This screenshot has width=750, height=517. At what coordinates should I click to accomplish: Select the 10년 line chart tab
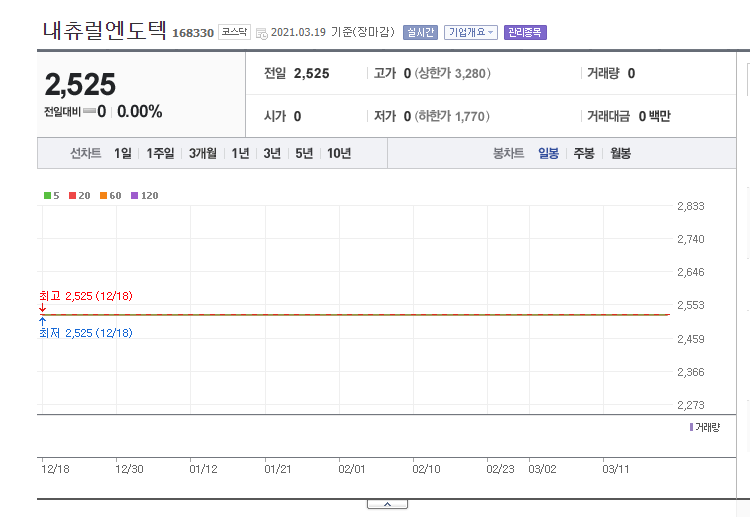pyautogui.click(x=339, y=154)
